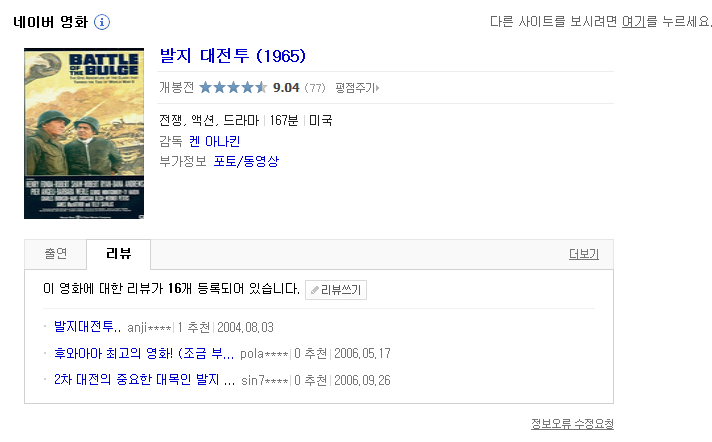Viewport: 712px width, 442px height.
Task: Click the 9.04 rating score
Action: [x=286, y=87]
